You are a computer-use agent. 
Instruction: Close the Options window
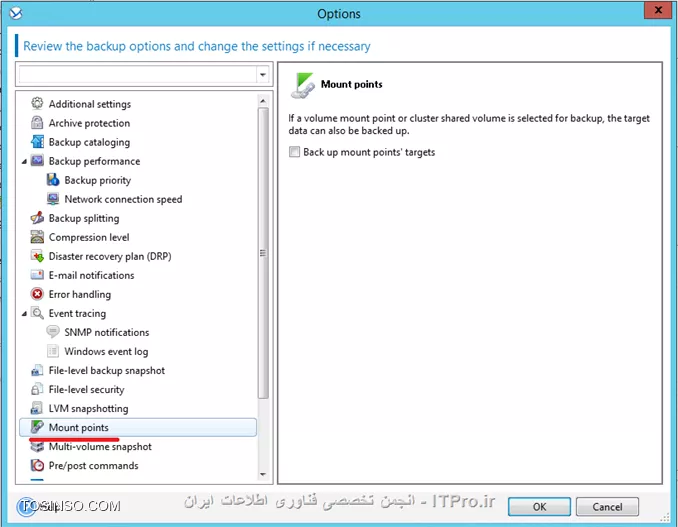(658, 10)
